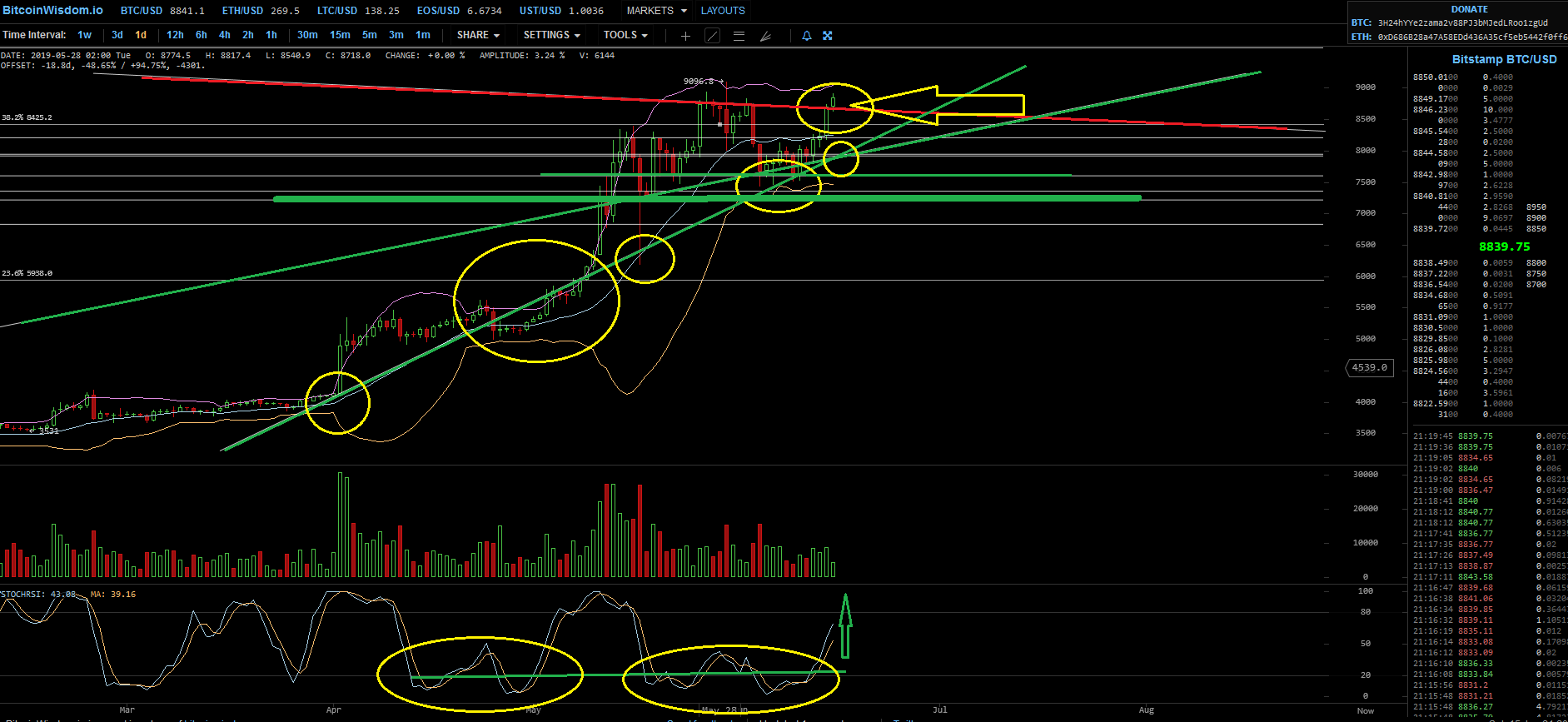Open the UST/USD market ticker

[561, 11]
